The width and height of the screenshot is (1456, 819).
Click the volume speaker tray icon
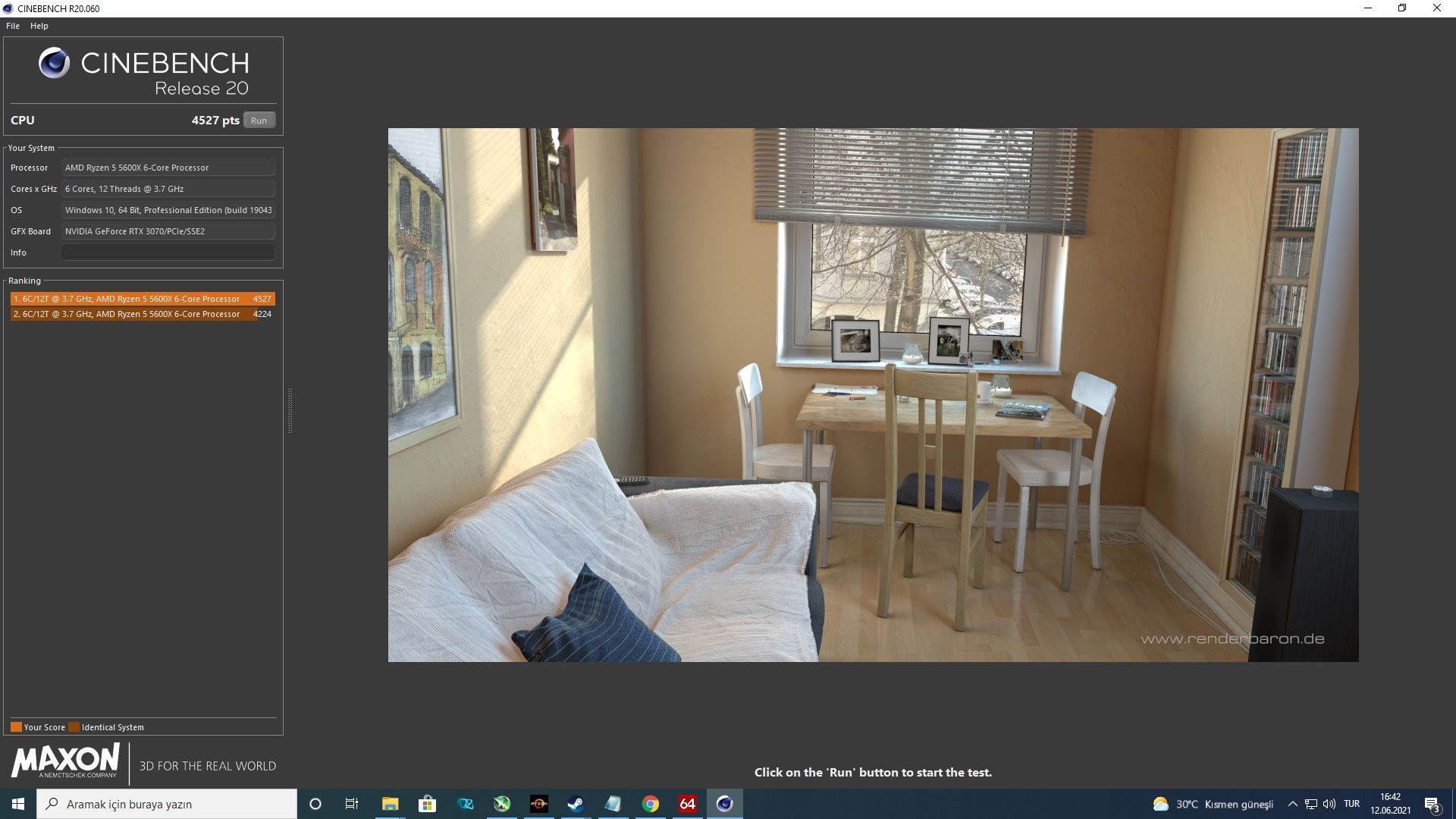[x=1329, y=804]
